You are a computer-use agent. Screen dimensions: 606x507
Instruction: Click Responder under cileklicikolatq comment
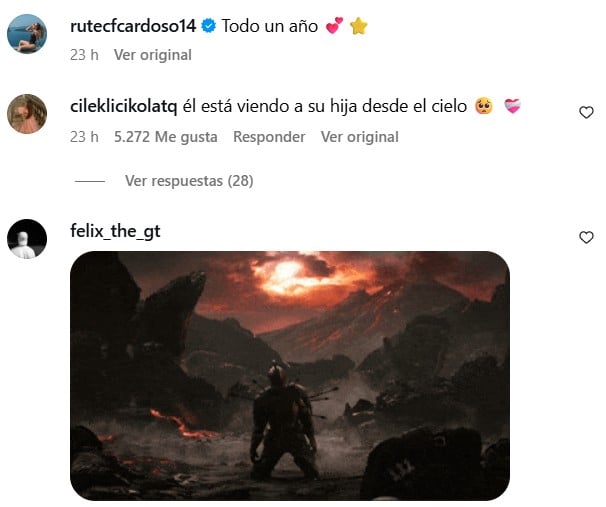269,137
